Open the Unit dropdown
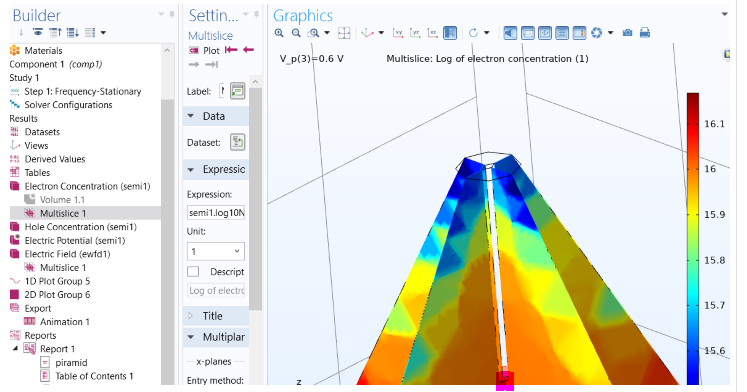 (216, 251)
